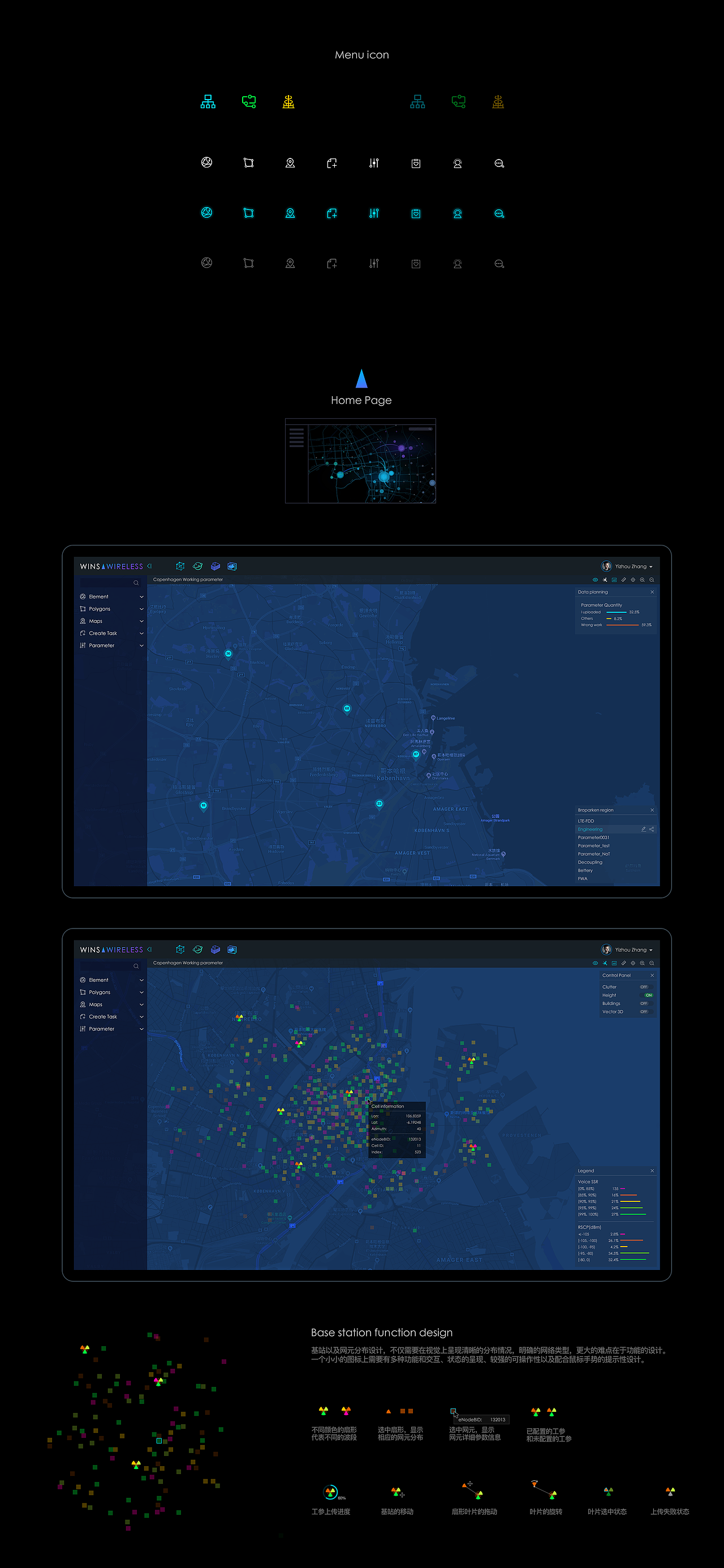Click the share icon on Engineering row
The image size is (724, 1568).
click(652, 829)
